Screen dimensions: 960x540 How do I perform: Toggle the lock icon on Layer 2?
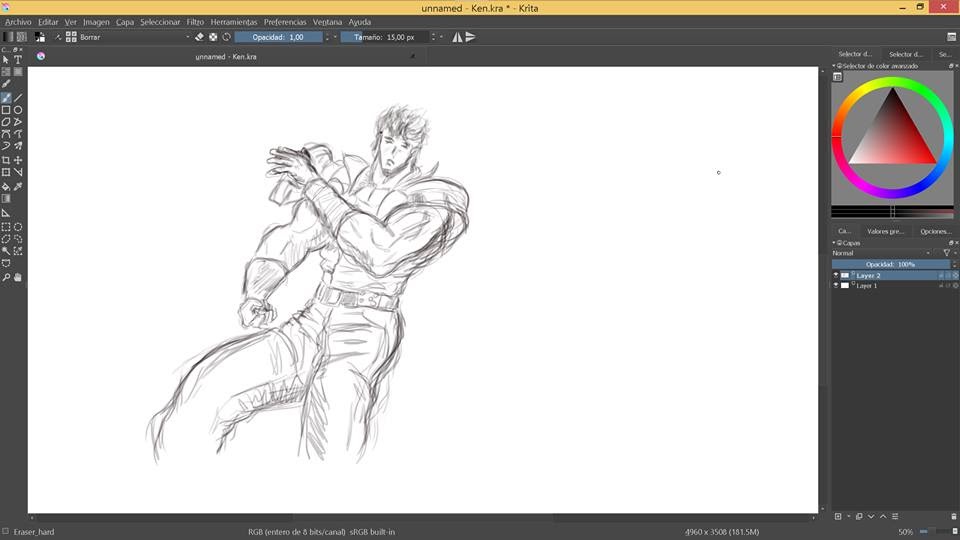pos(942,276)
